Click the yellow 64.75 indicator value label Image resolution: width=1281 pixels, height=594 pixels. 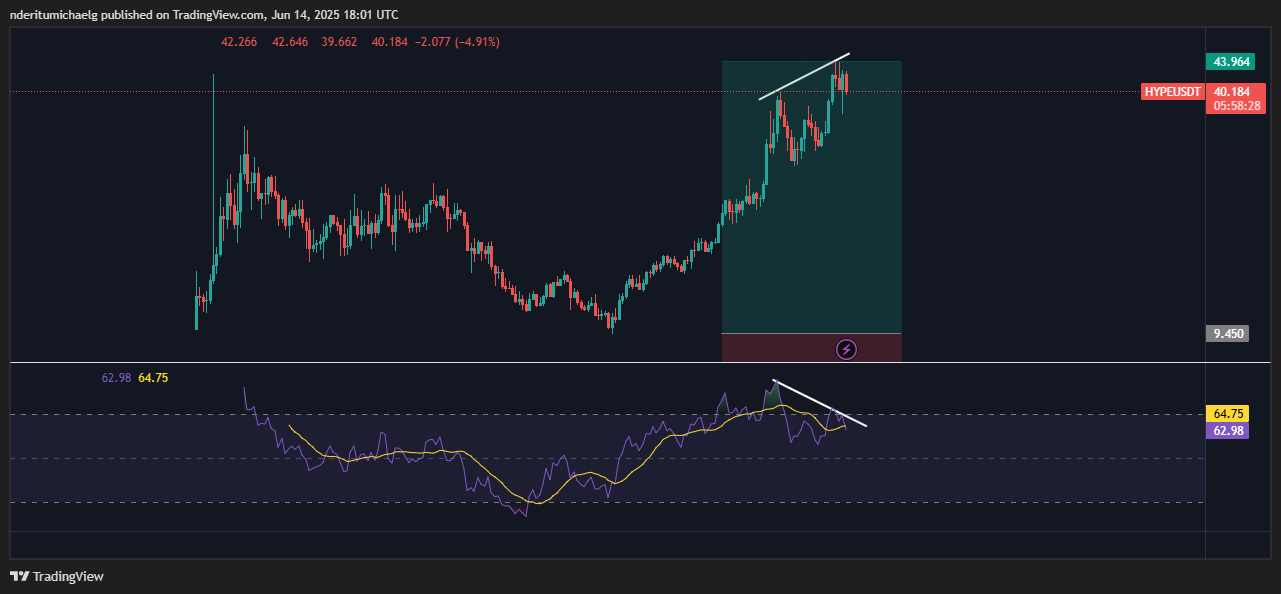click(x=1227, y=412)
